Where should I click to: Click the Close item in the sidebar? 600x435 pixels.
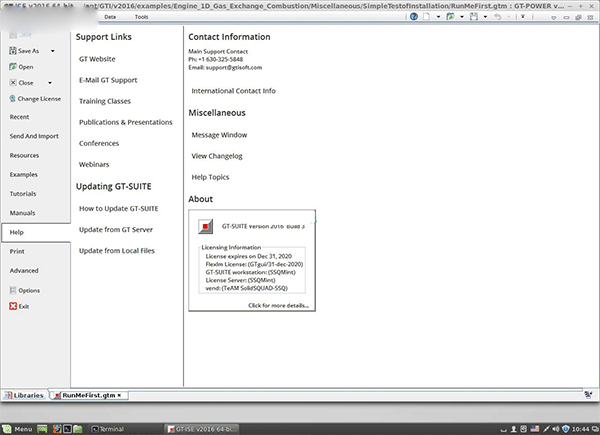[26, 83]
